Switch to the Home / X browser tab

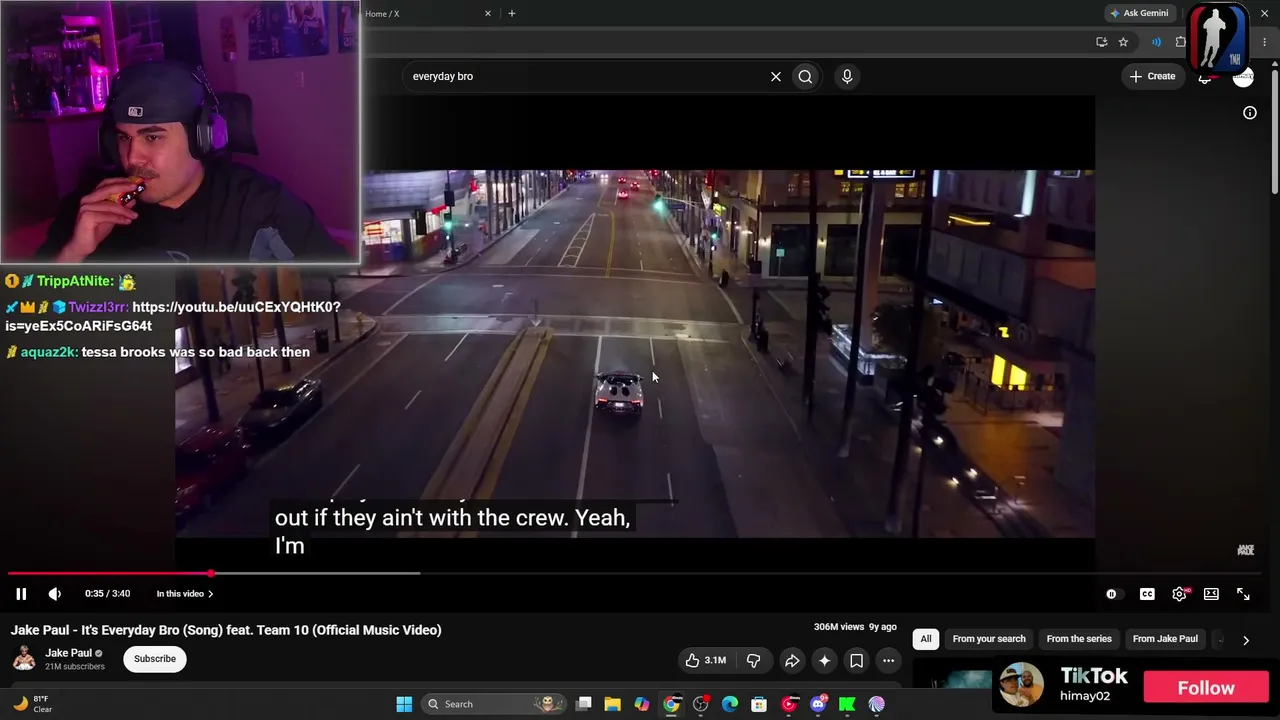click(422, 13)
